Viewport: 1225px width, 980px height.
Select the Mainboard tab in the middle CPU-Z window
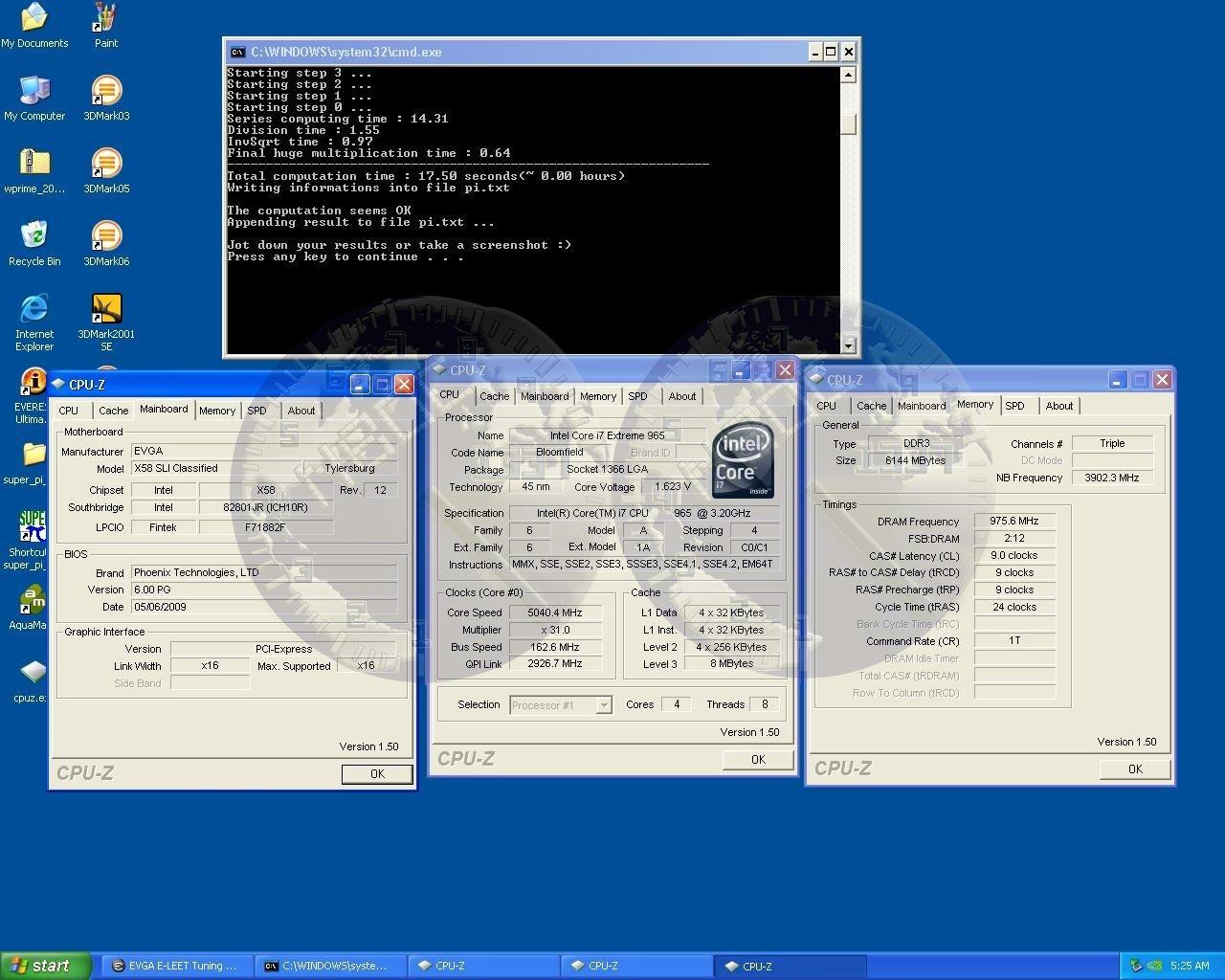(545, 396)
